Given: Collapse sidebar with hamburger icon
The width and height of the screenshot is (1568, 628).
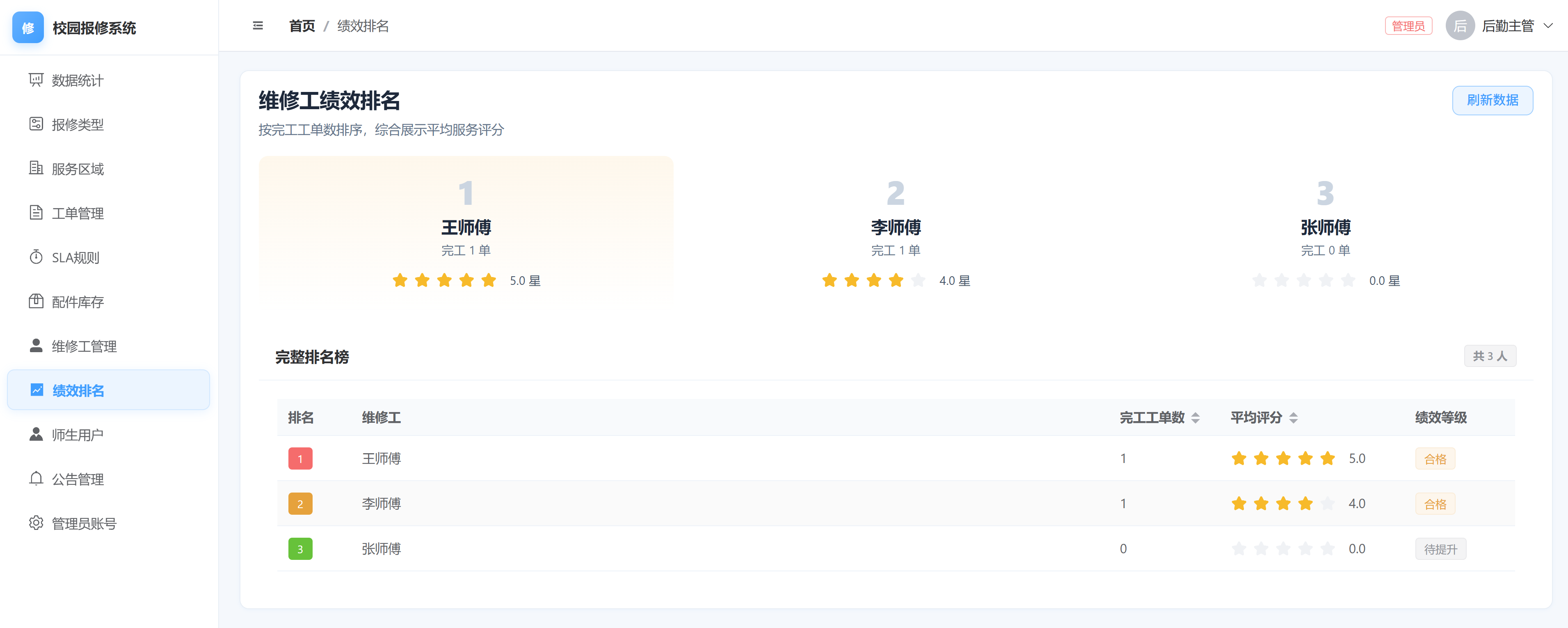Looking at the screenshot, I should [x=258, y=25].
